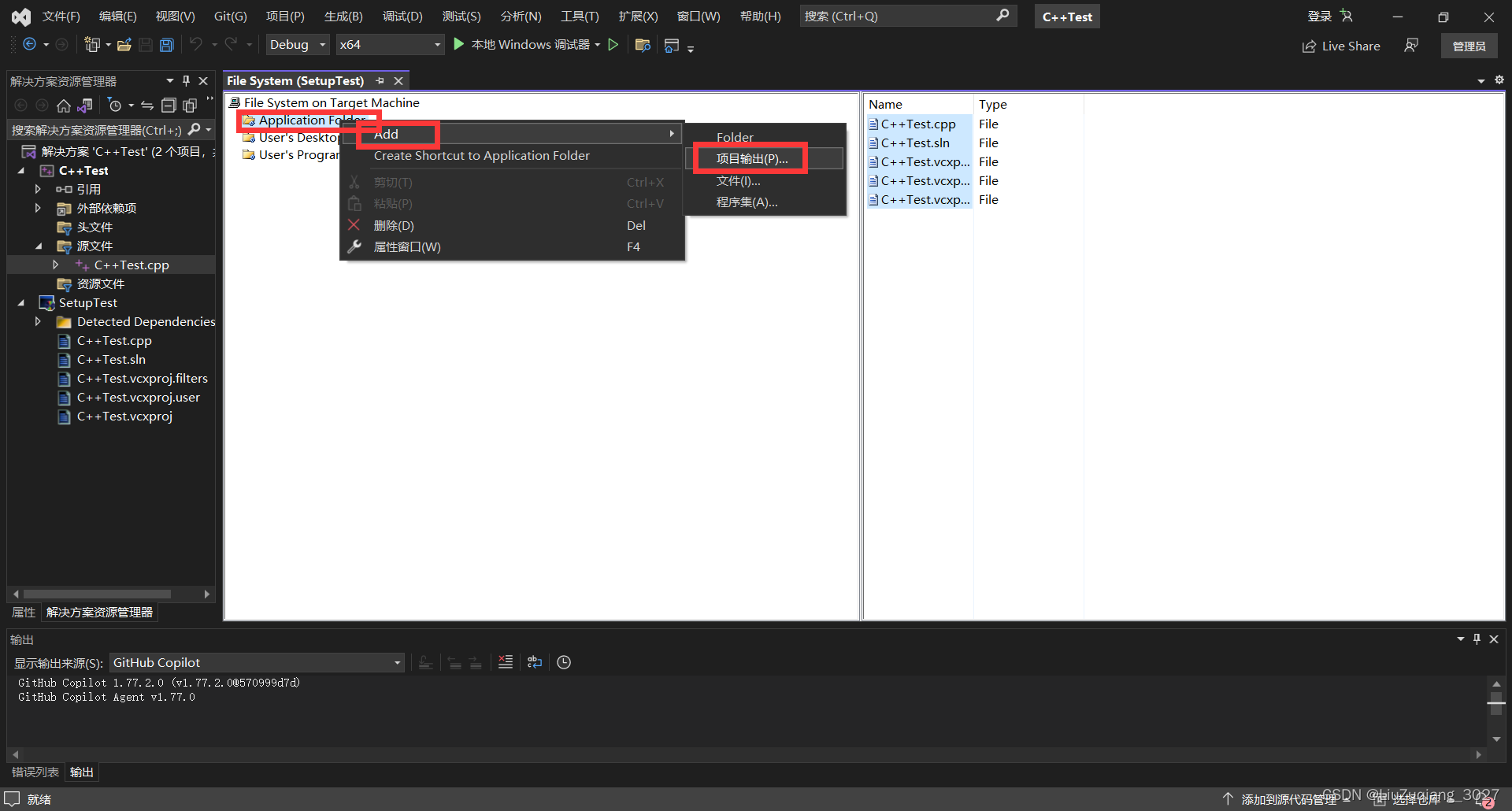The height and width of the screenshot is (811, 1512).
Task: Click the new project toolbar icon
Action: coord(92,45)
